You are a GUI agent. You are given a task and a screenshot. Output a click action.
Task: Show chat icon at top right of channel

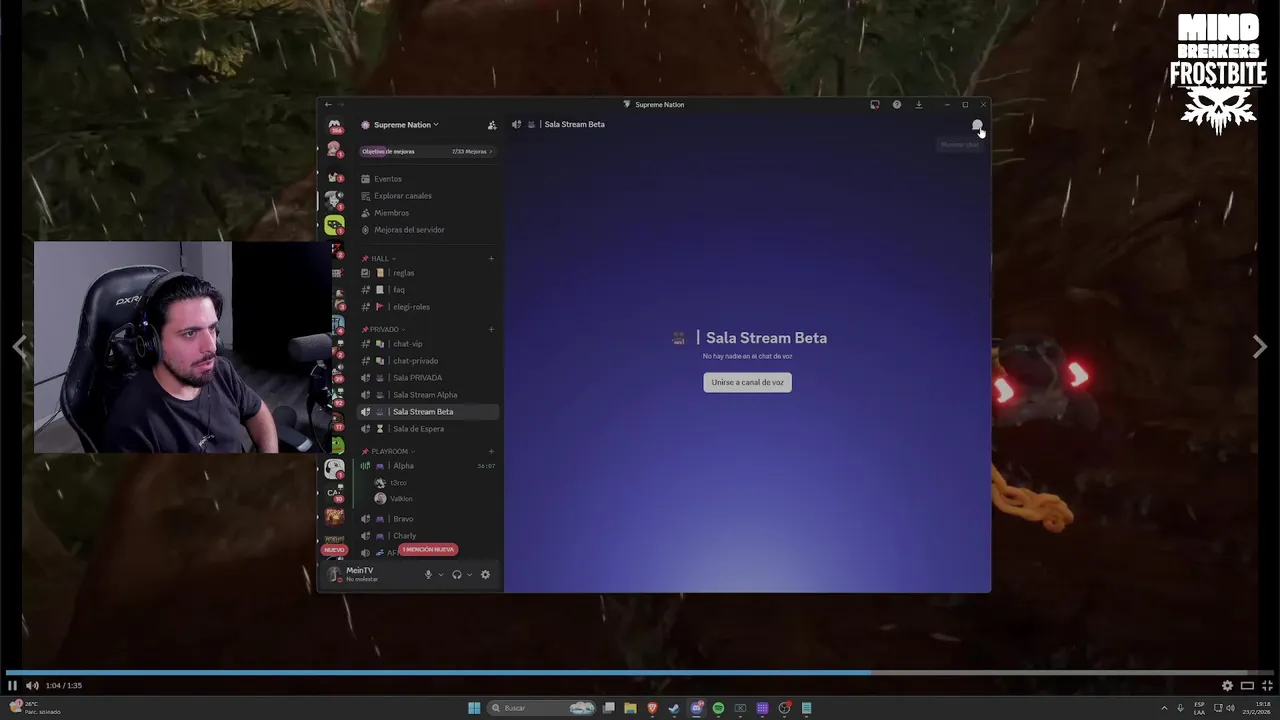pos(977,125)
